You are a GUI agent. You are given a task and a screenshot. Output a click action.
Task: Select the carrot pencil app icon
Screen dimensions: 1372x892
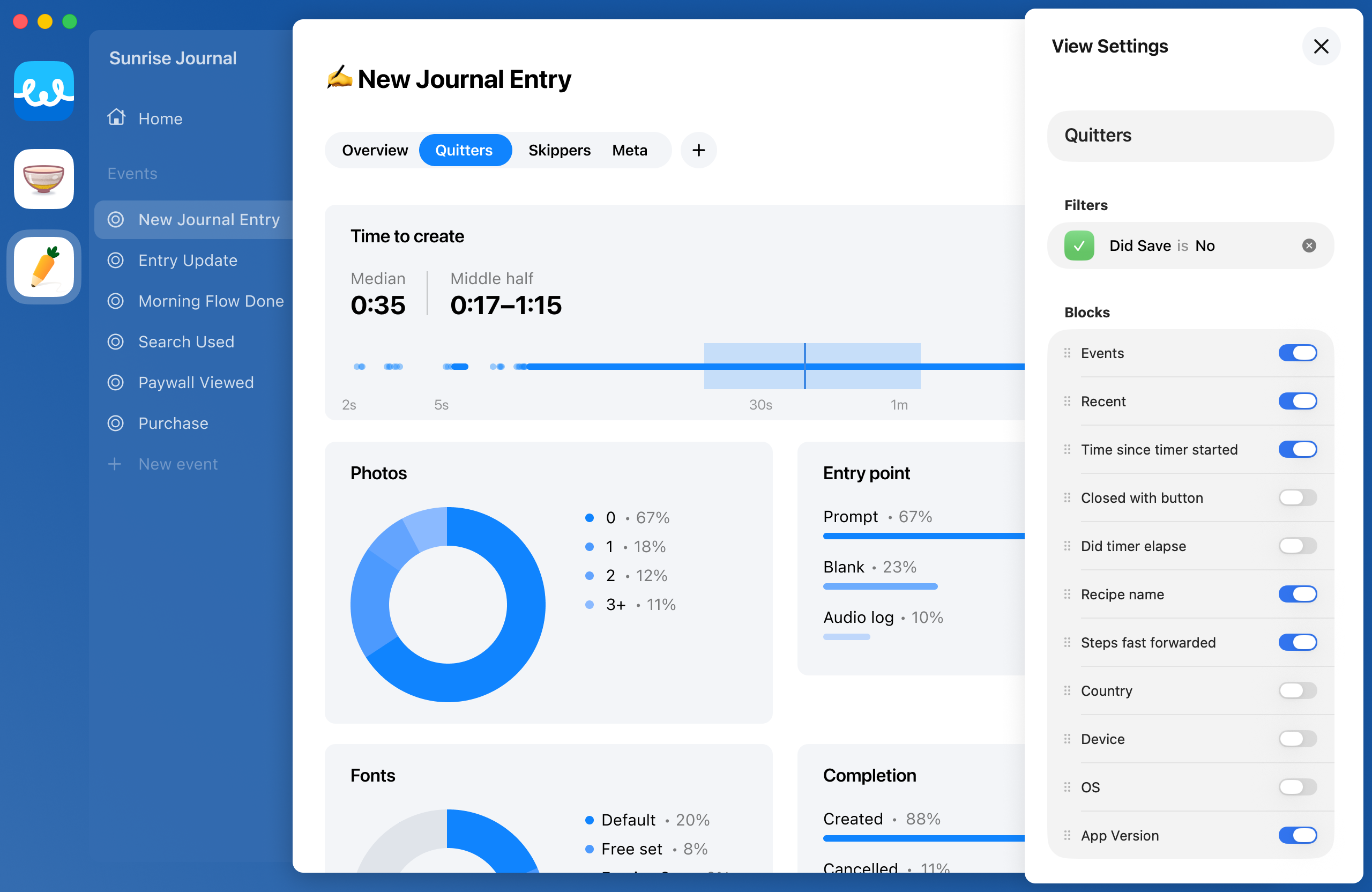tap(44, 267)
